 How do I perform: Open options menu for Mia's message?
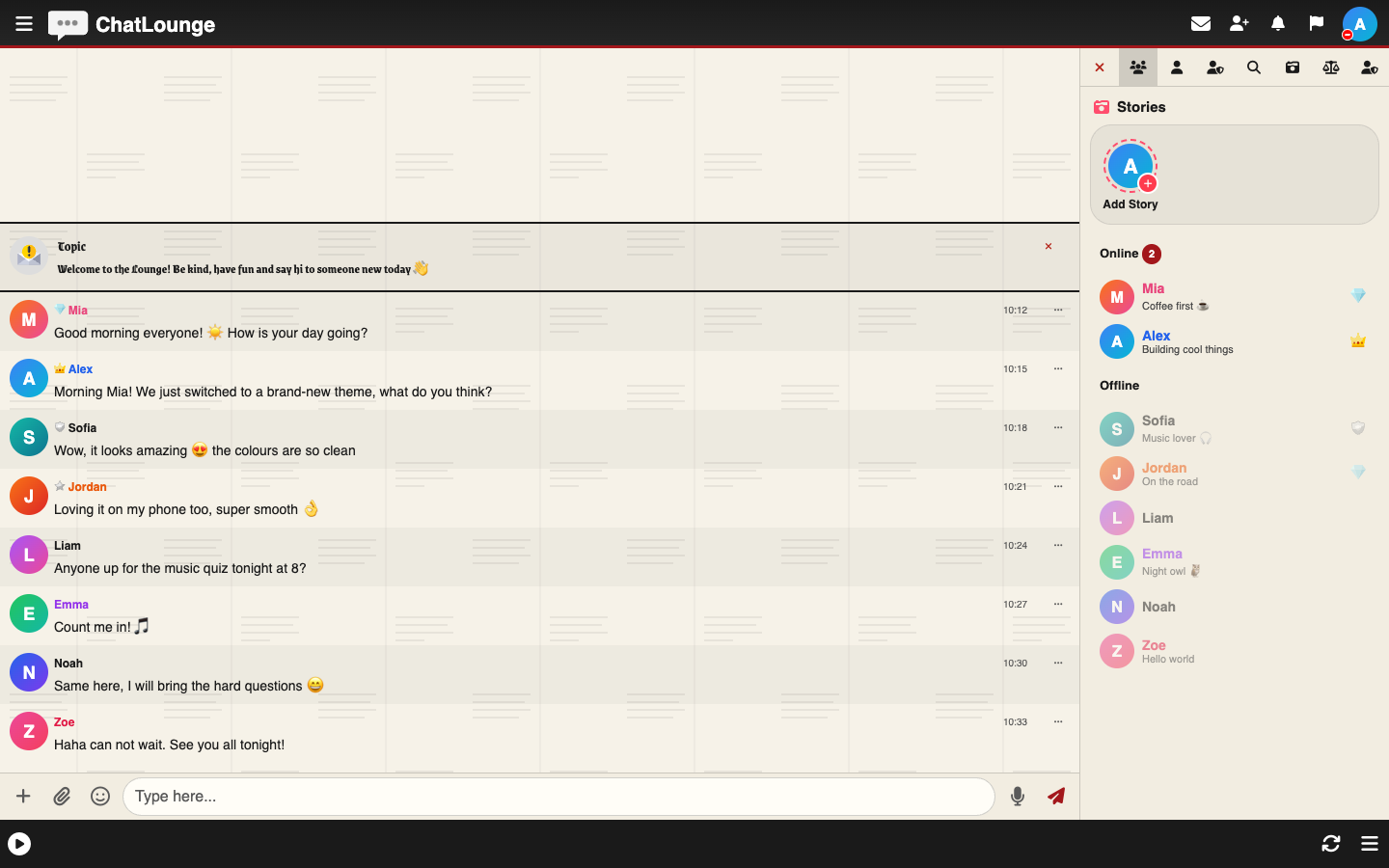(1058, 310)
